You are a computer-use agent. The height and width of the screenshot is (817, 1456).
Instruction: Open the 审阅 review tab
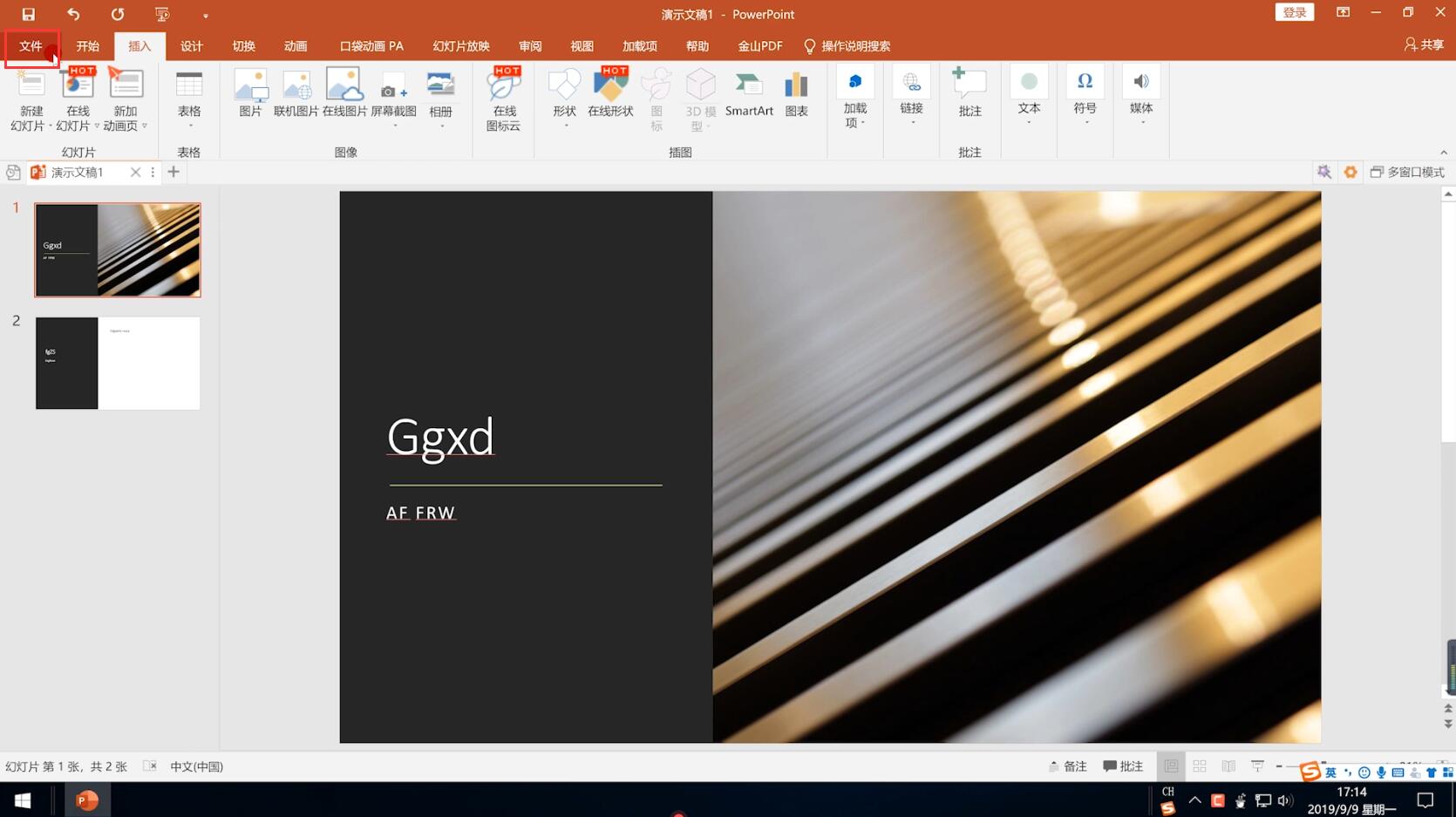[530, 46]
